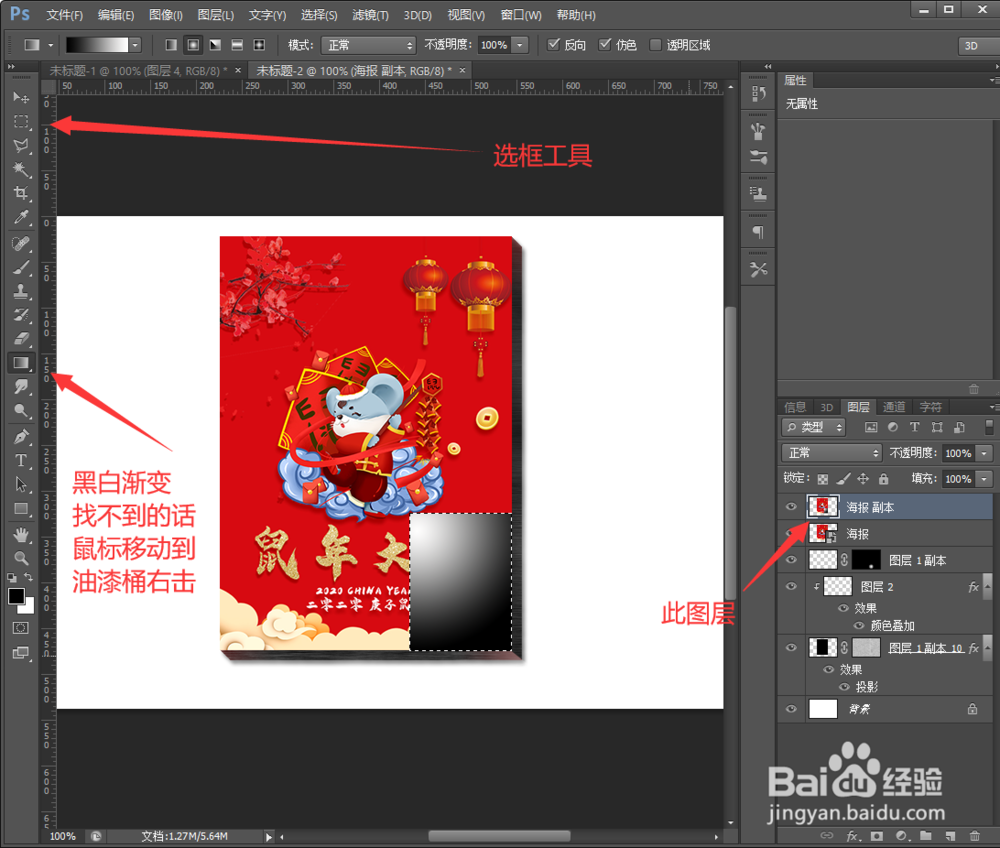Choose Reflected gradient style in options bar
This screenshot has width=1000, height=848.
point(237,45)
